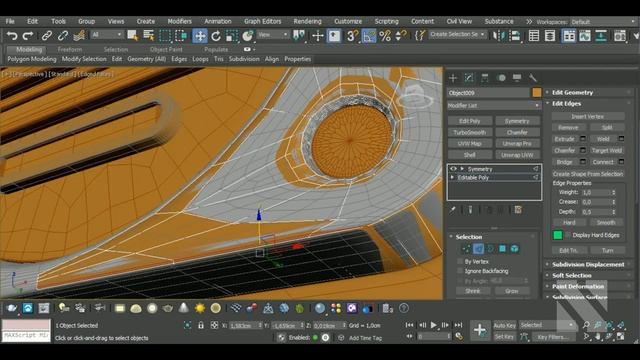Expand the Symmetry modifier in the stack
Screen dimensions: 640x360
tap(462, 169)
